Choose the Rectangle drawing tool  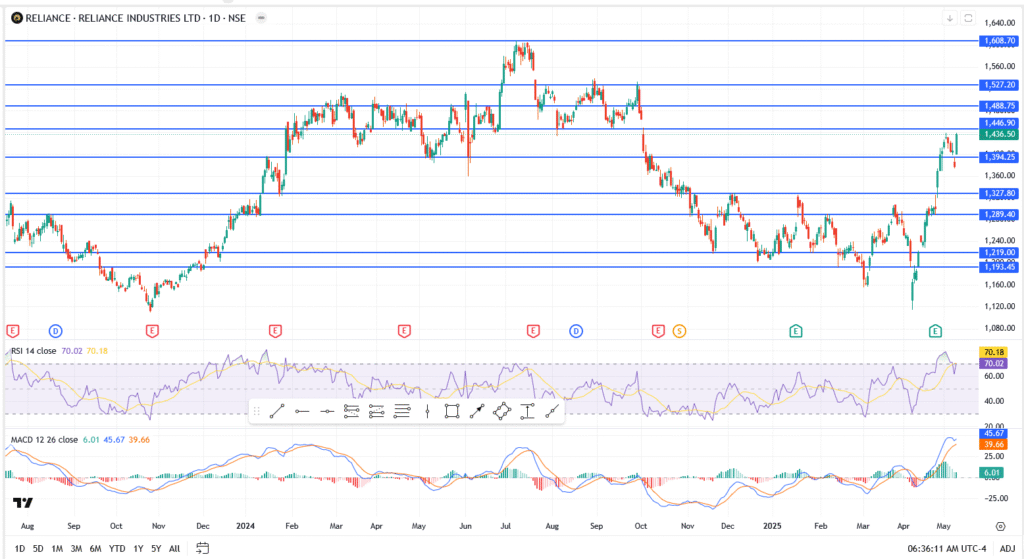pyautogui.click(x=451, y=410)
